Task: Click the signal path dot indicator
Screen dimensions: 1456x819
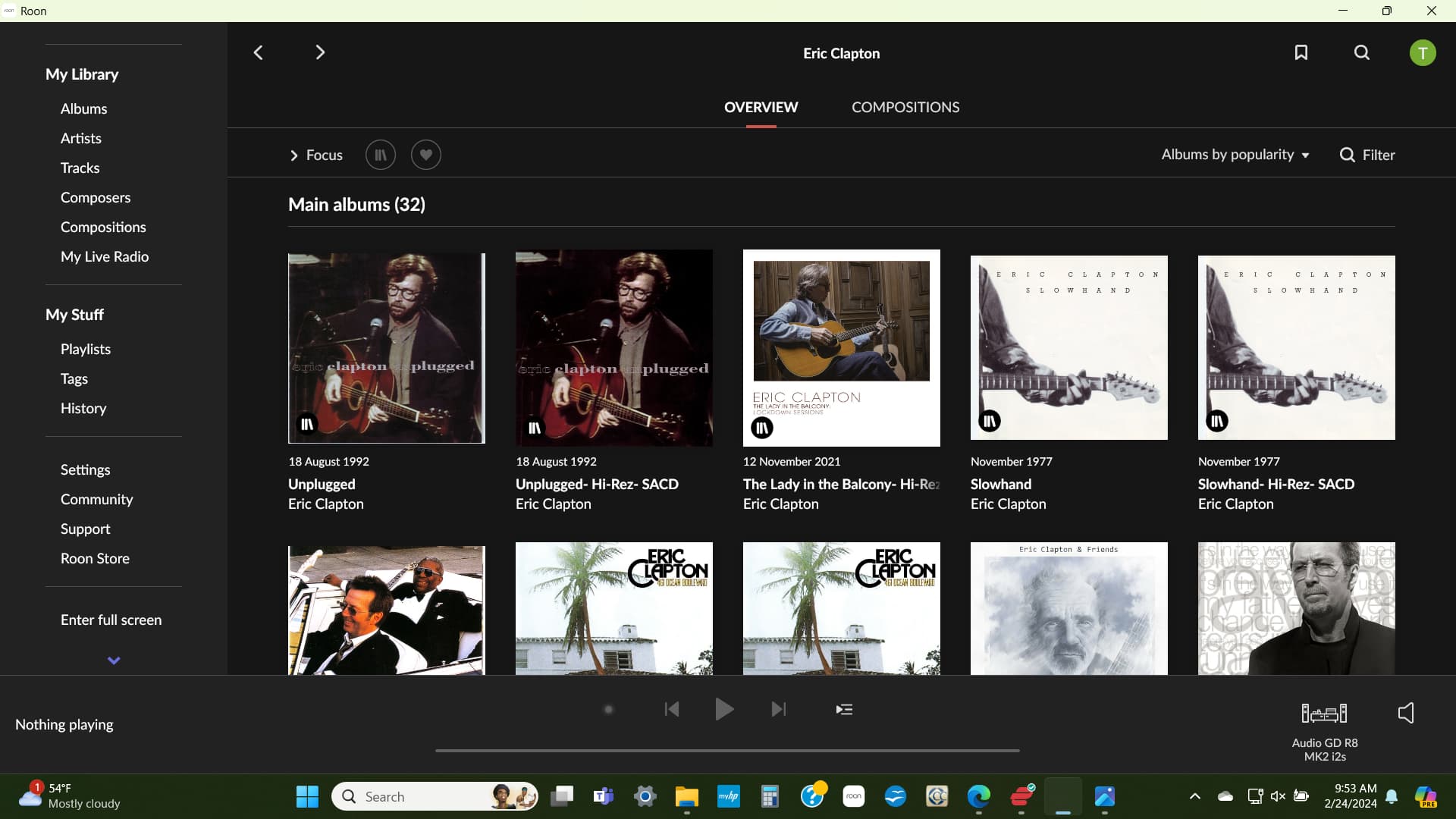Action: click(x=608, y=710)
